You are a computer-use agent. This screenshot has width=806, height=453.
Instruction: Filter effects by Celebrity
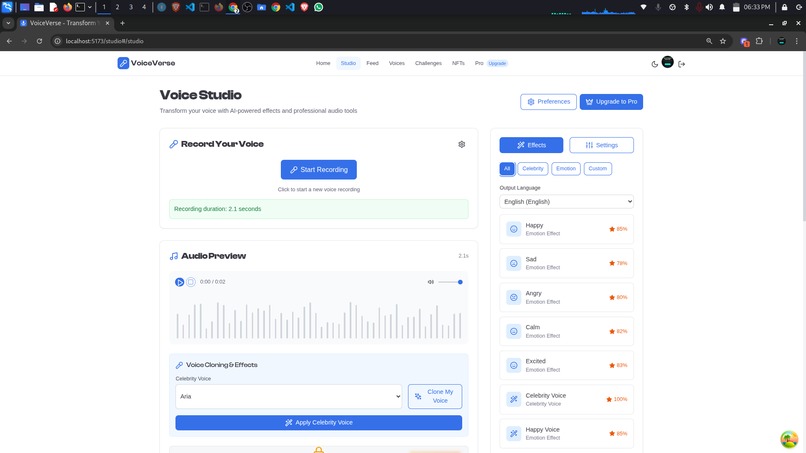(x=533, y=169)
